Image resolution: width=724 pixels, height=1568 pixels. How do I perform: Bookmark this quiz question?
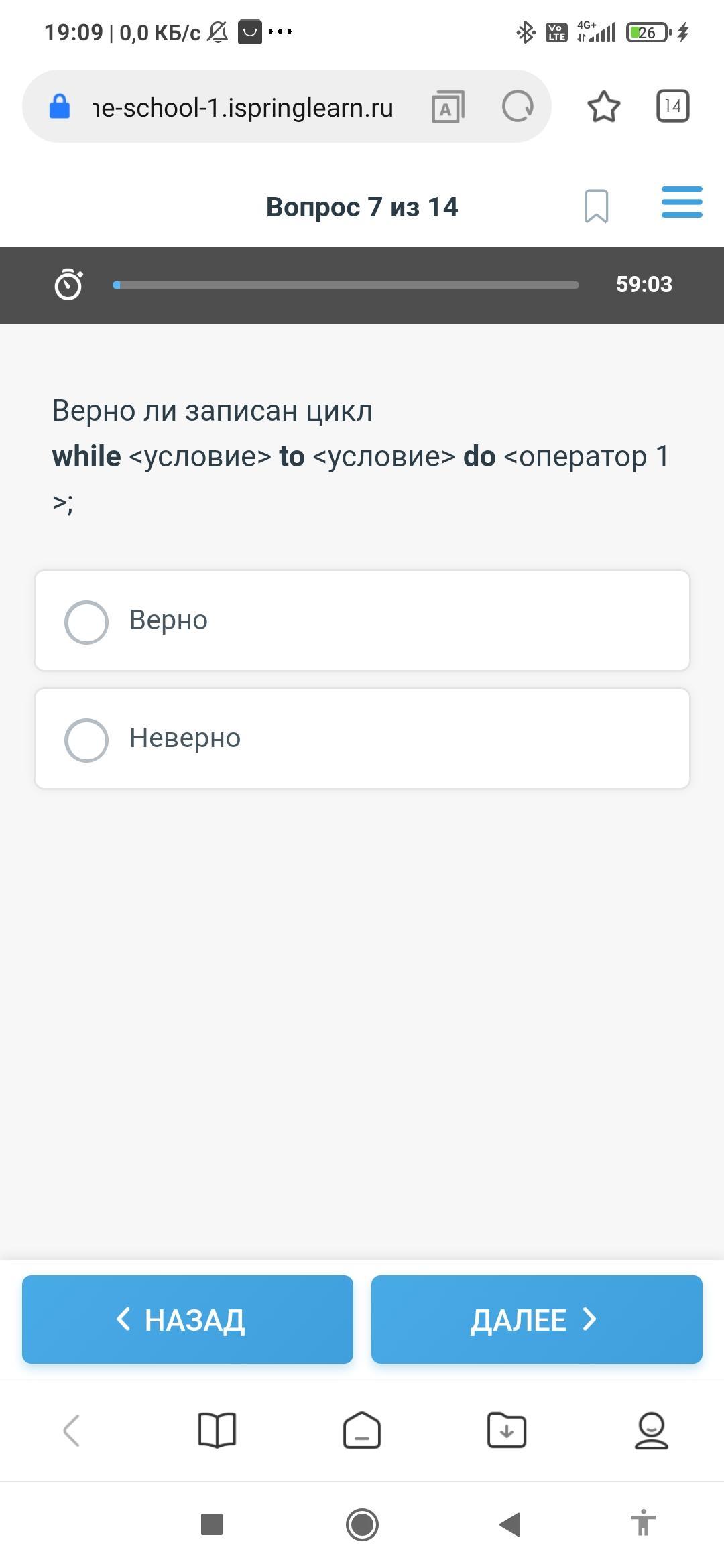coord(596,206)
